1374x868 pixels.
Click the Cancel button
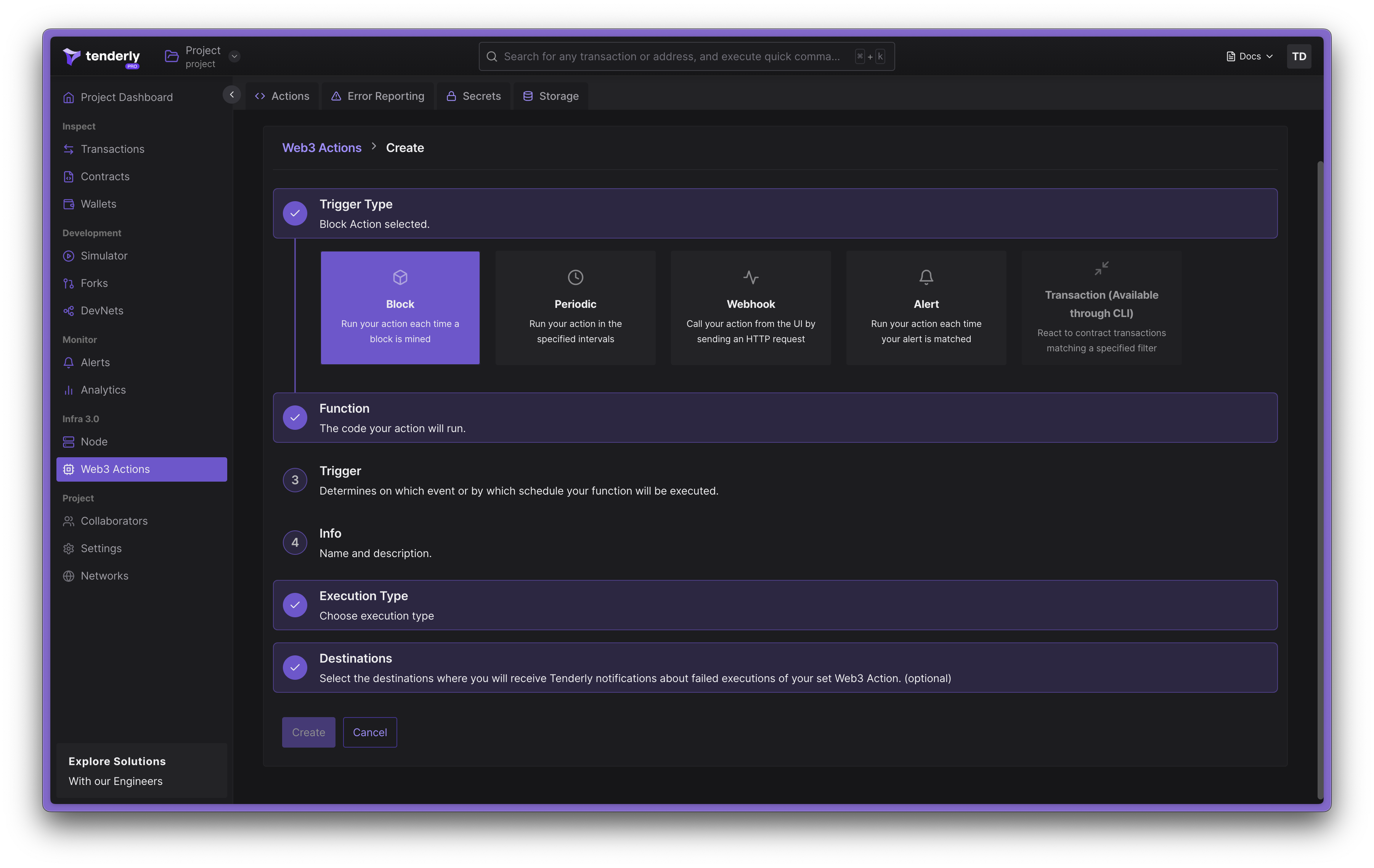pos(370,732)
